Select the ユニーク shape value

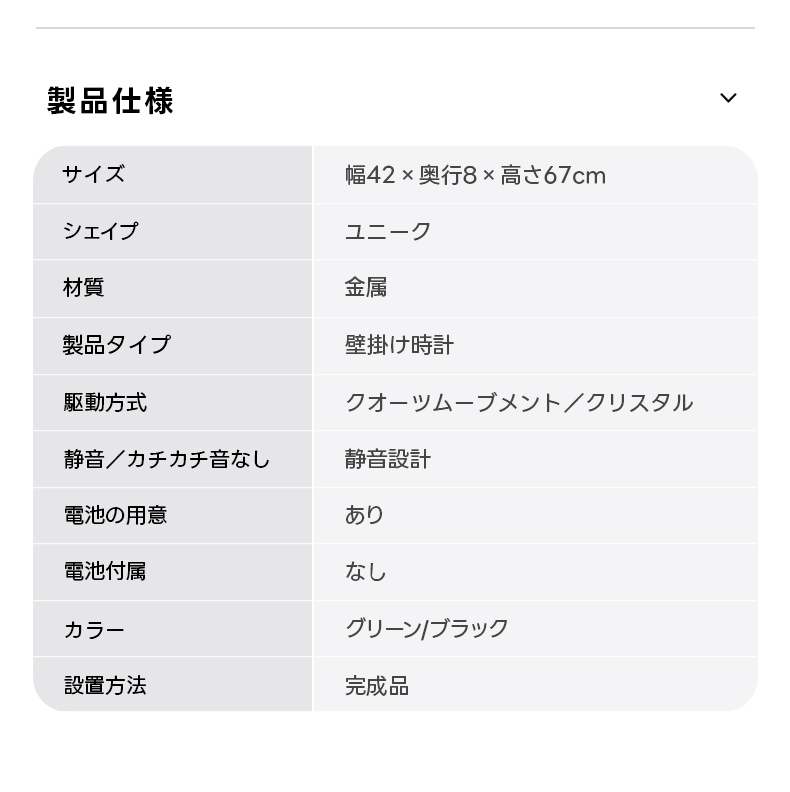point(388,232)
